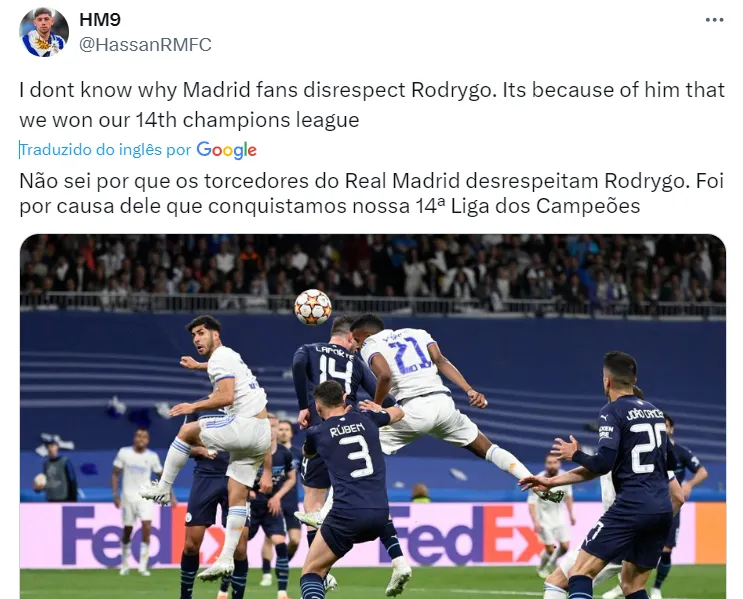The width and height of the screenshot is (743, 599).
Task: Open the tweet's three-dot more options menu
Action: coord(714,20)
